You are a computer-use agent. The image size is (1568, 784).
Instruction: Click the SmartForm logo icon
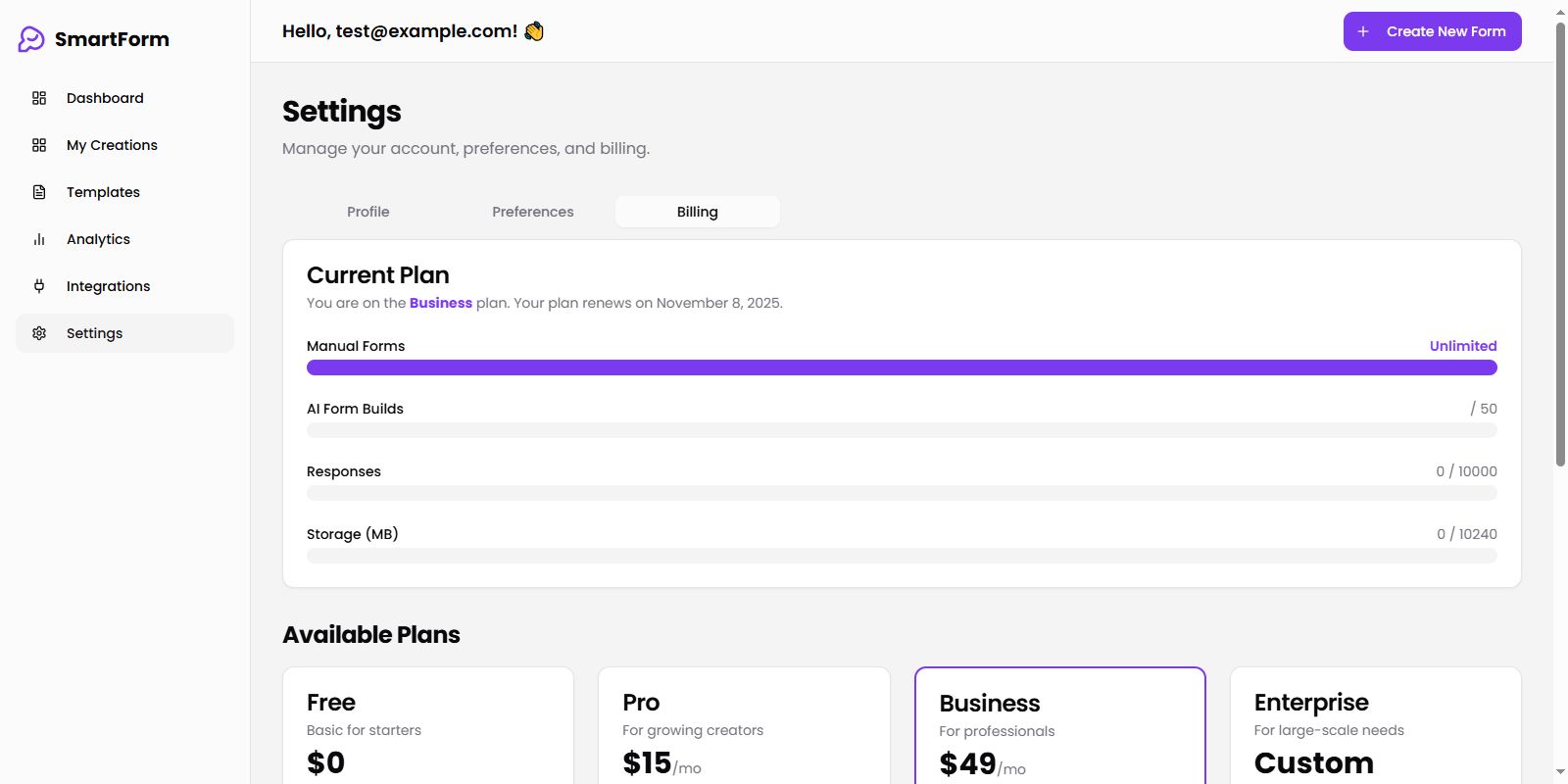[x=31, y=39]
